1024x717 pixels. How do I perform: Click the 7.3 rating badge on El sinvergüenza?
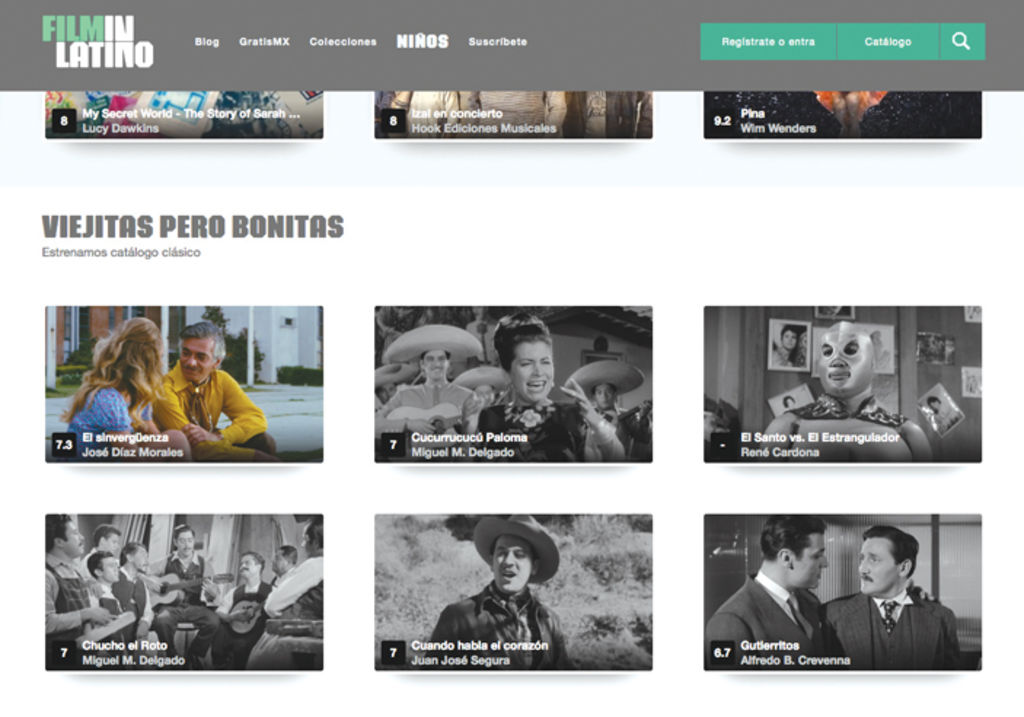[x=64, y=445]
